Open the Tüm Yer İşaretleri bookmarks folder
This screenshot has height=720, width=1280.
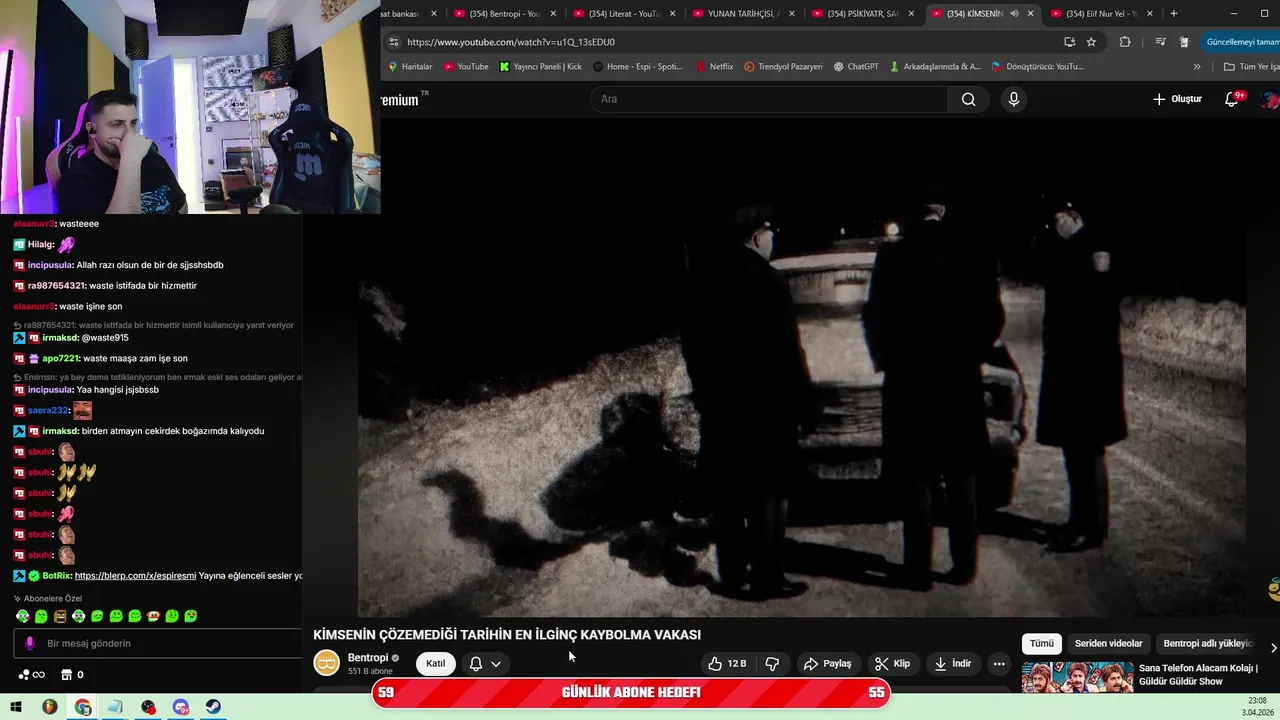pos(1251,67)
